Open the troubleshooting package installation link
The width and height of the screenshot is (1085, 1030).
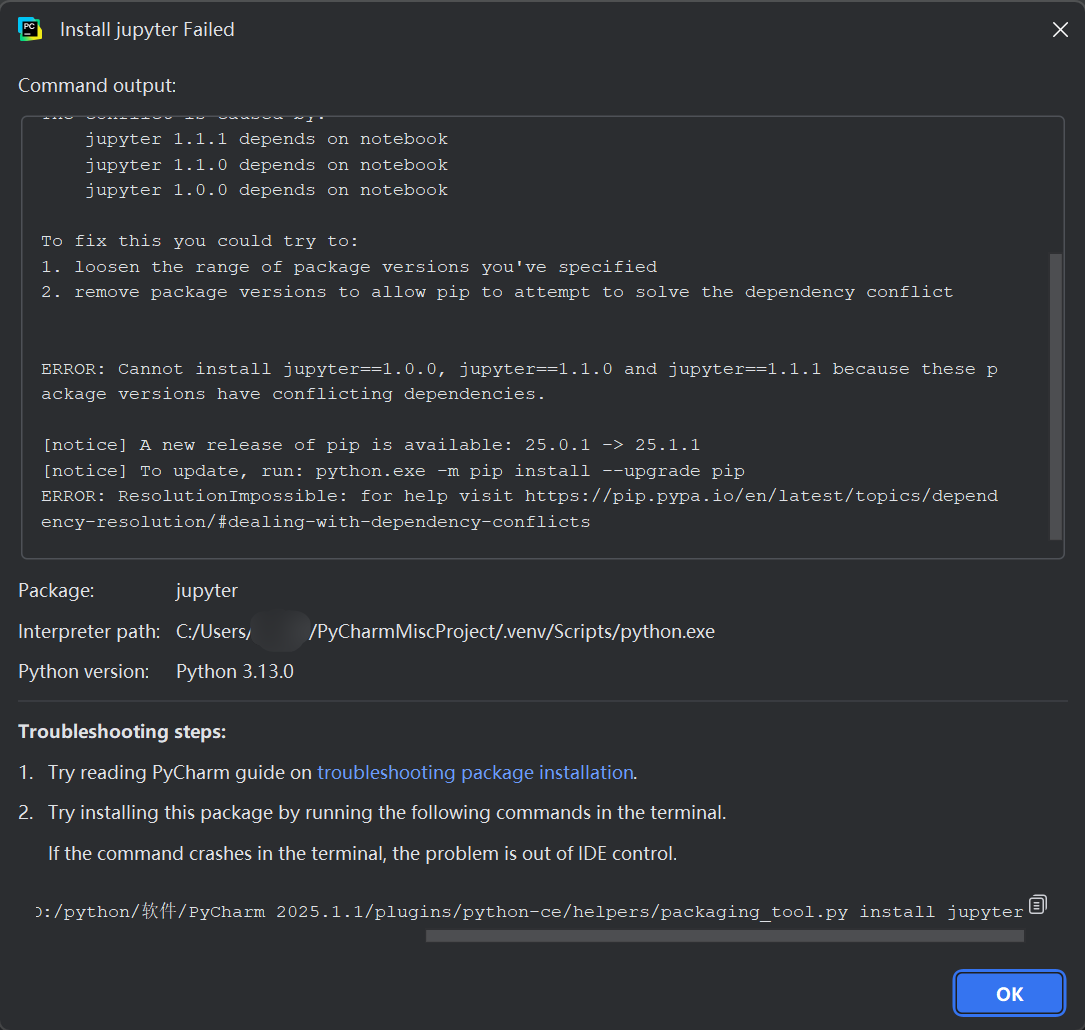pos(475,772)
